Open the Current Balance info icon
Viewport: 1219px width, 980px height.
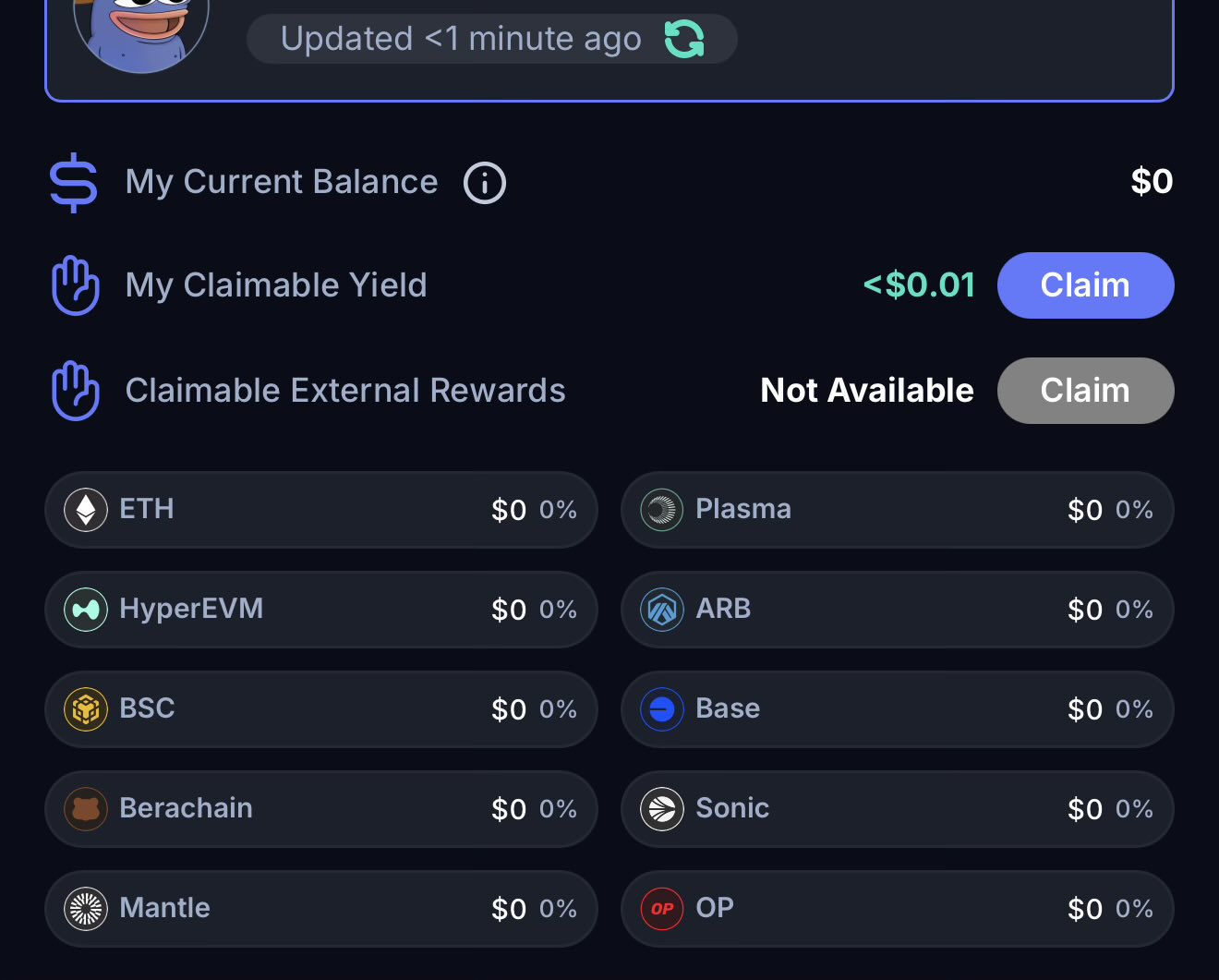click(x=485, y=183)
